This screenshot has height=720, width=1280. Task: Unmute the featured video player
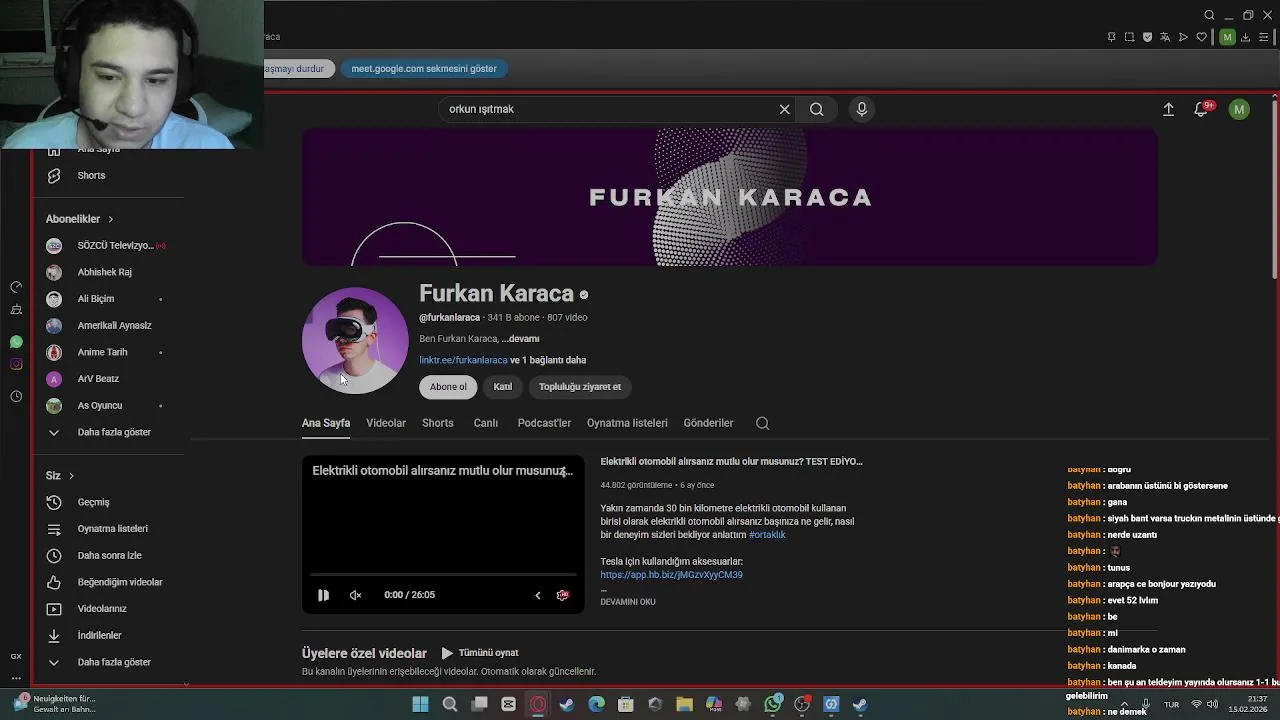[x=355, y=595]
